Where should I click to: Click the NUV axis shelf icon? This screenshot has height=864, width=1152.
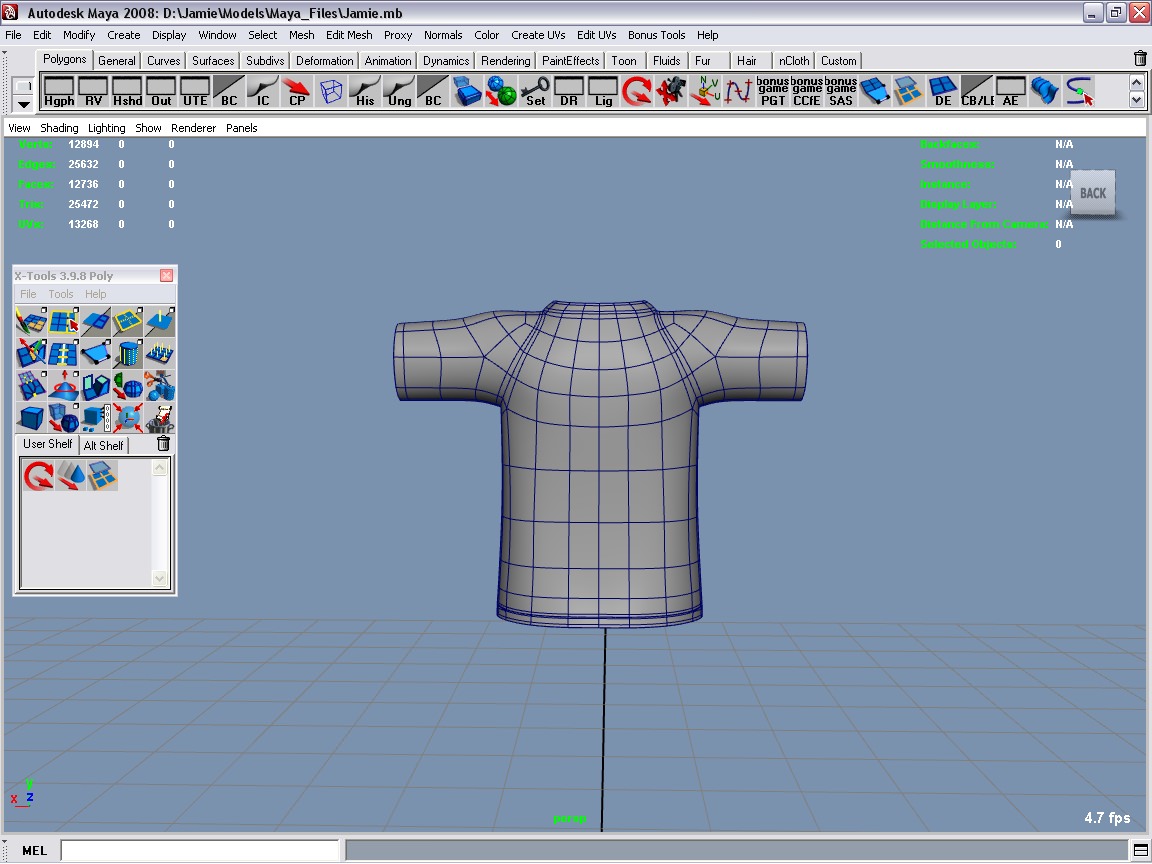pyautogui.click(x=705, y=92)
